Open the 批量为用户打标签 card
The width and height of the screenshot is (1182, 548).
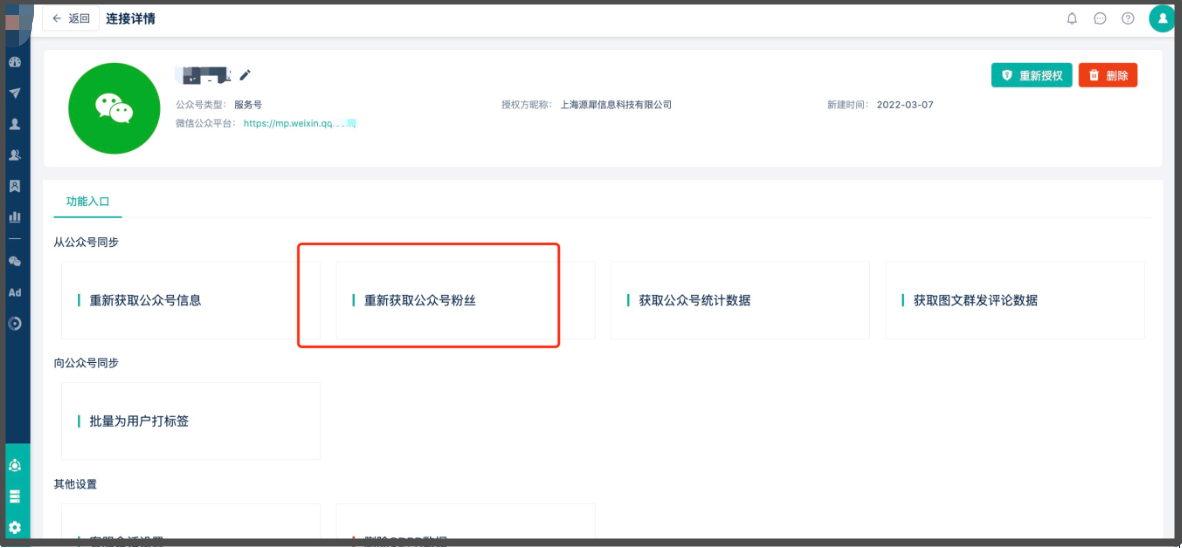click(x=191, y=421)
